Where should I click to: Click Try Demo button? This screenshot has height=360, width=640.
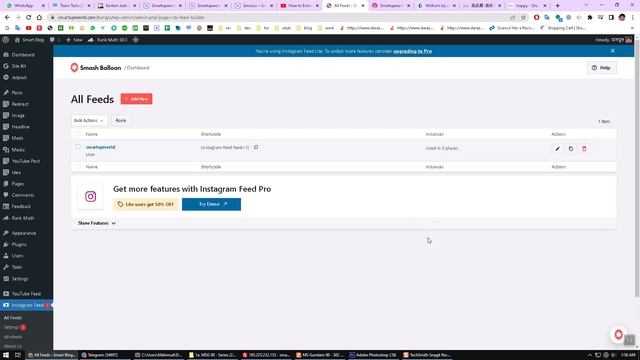pyautogui.click(x=211, y=204)
